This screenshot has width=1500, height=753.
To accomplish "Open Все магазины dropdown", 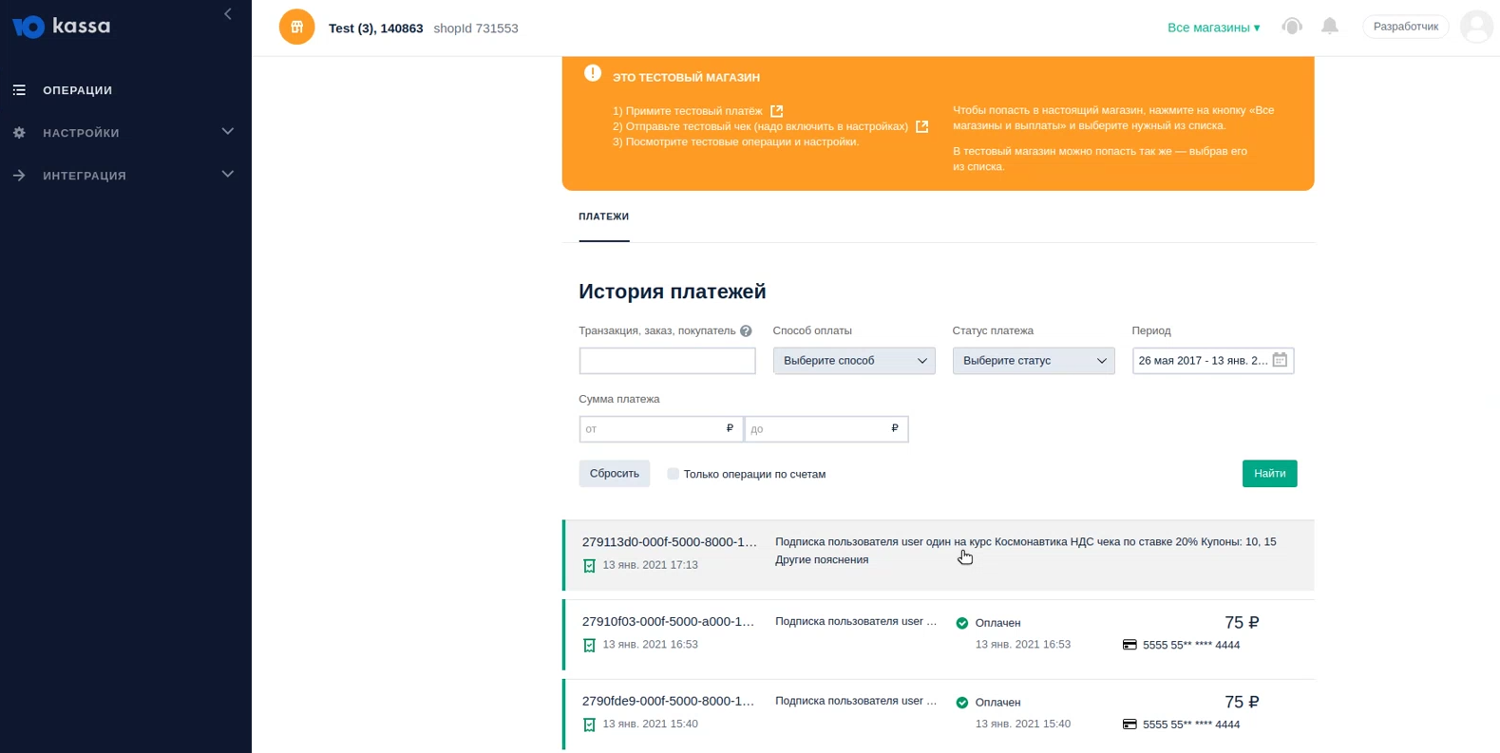I will [x=1213, y=28].
